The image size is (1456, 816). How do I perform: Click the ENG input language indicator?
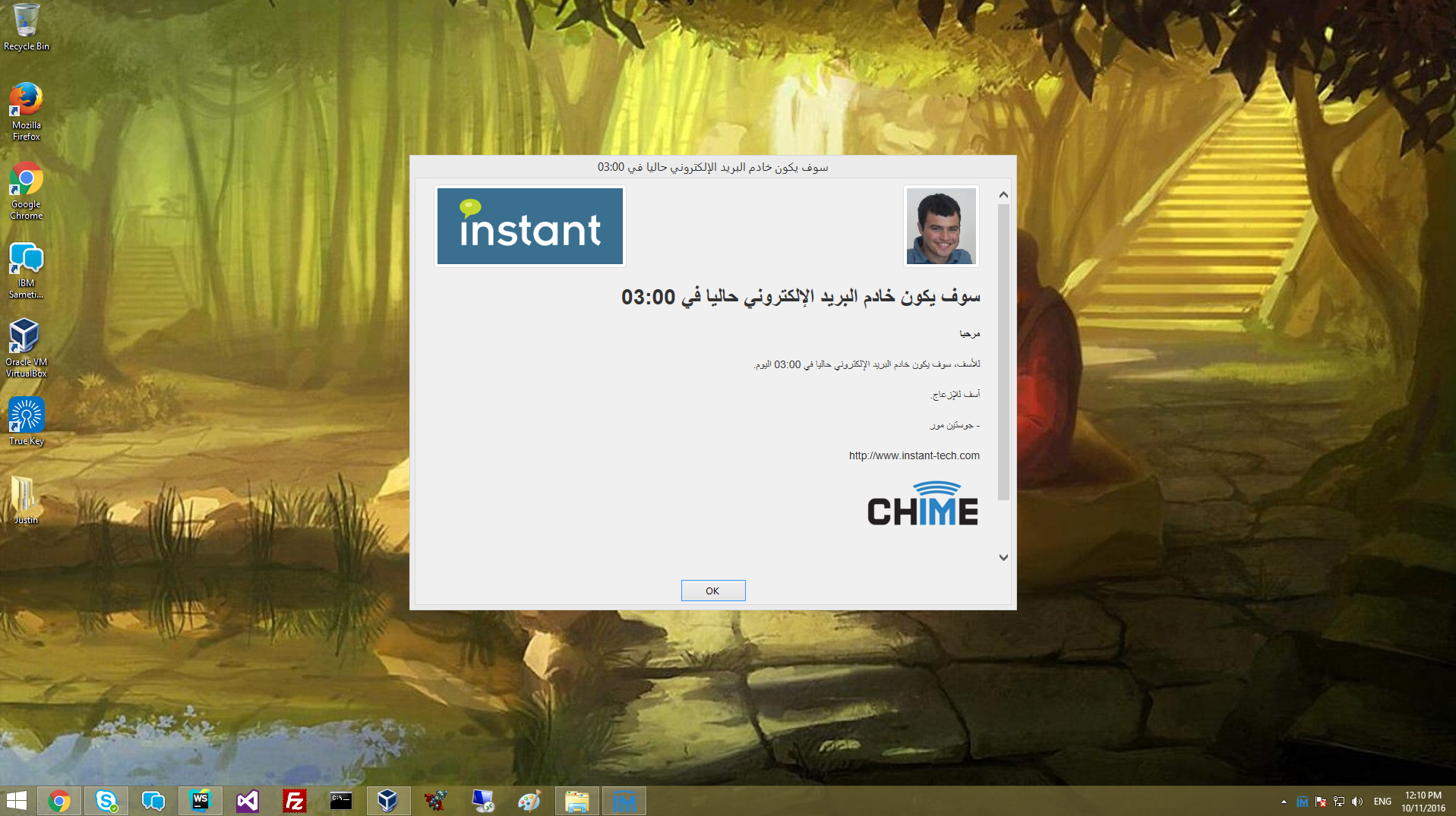pos(1382,802)
